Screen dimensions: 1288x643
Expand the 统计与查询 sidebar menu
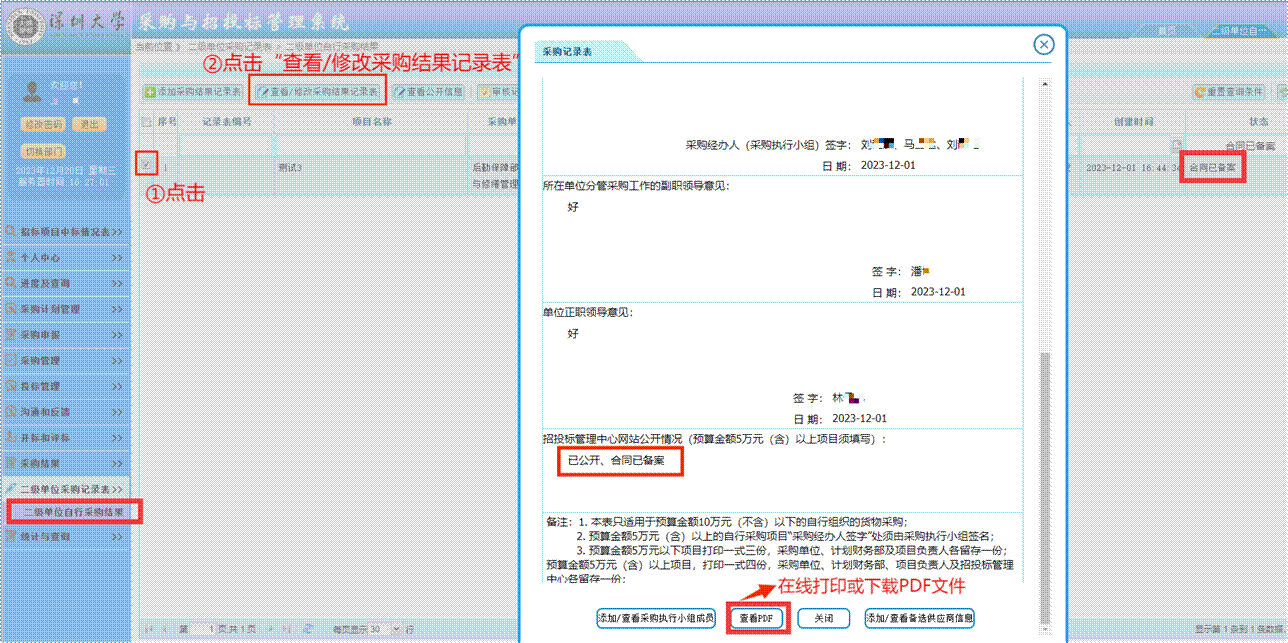pos(65,537)
